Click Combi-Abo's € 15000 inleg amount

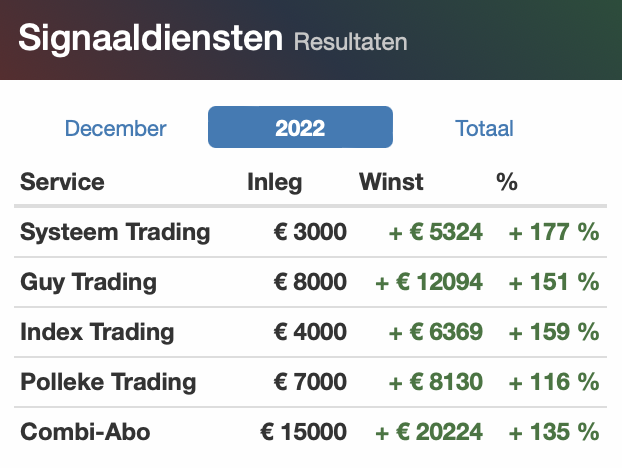click(x=303, y=432)
